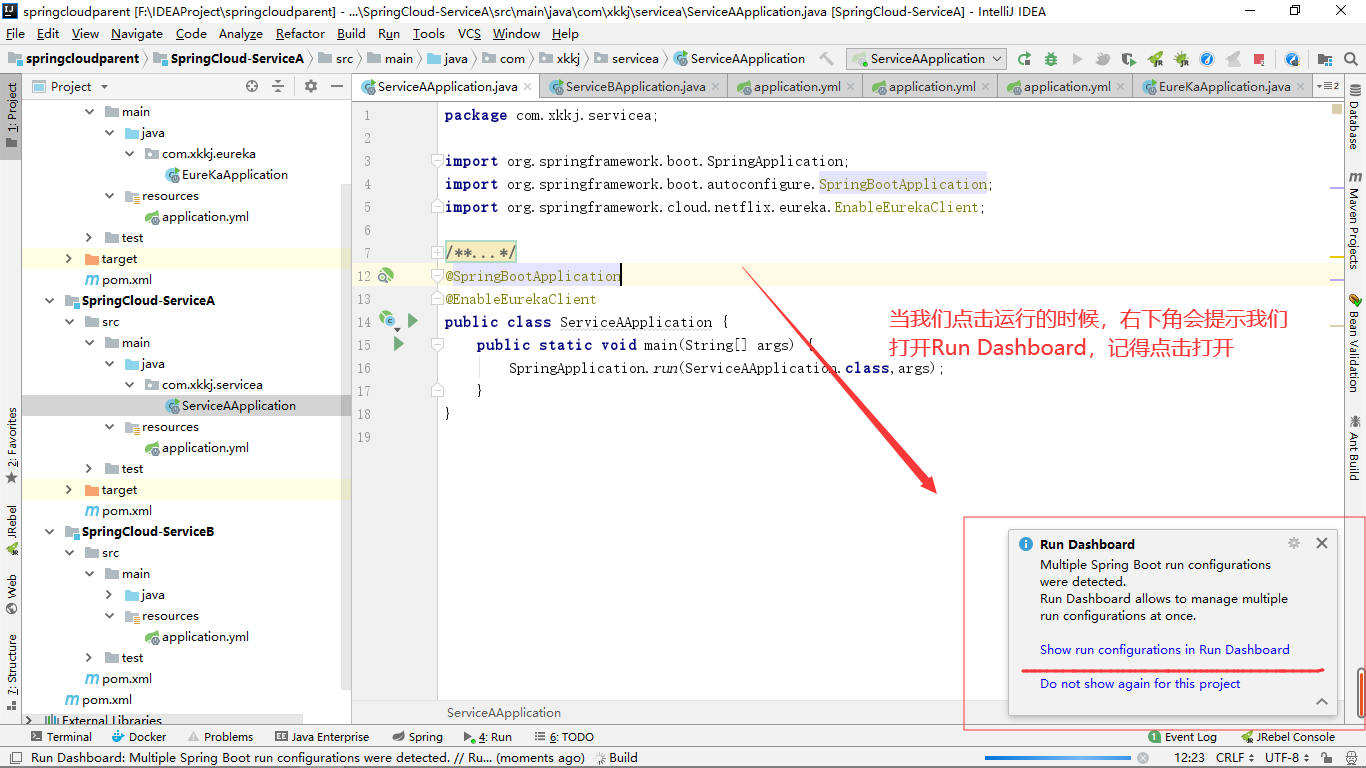Open Project panel gear settings
1366x768 pixels.
pos(311,86)
